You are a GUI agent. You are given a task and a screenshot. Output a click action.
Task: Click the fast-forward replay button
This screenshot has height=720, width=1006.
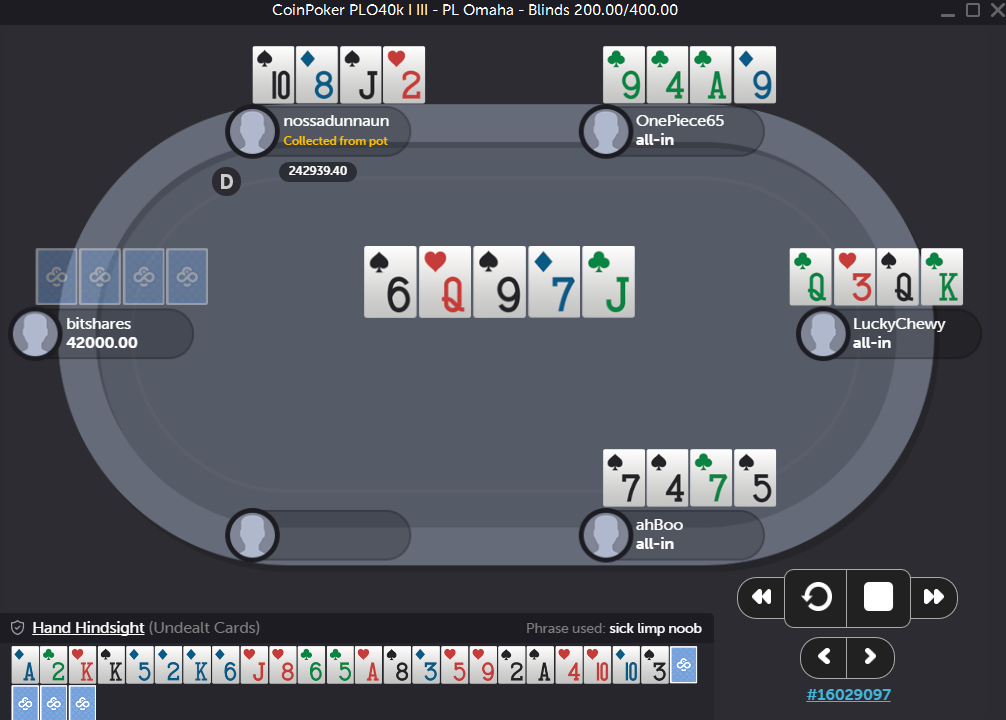[934, 597]
